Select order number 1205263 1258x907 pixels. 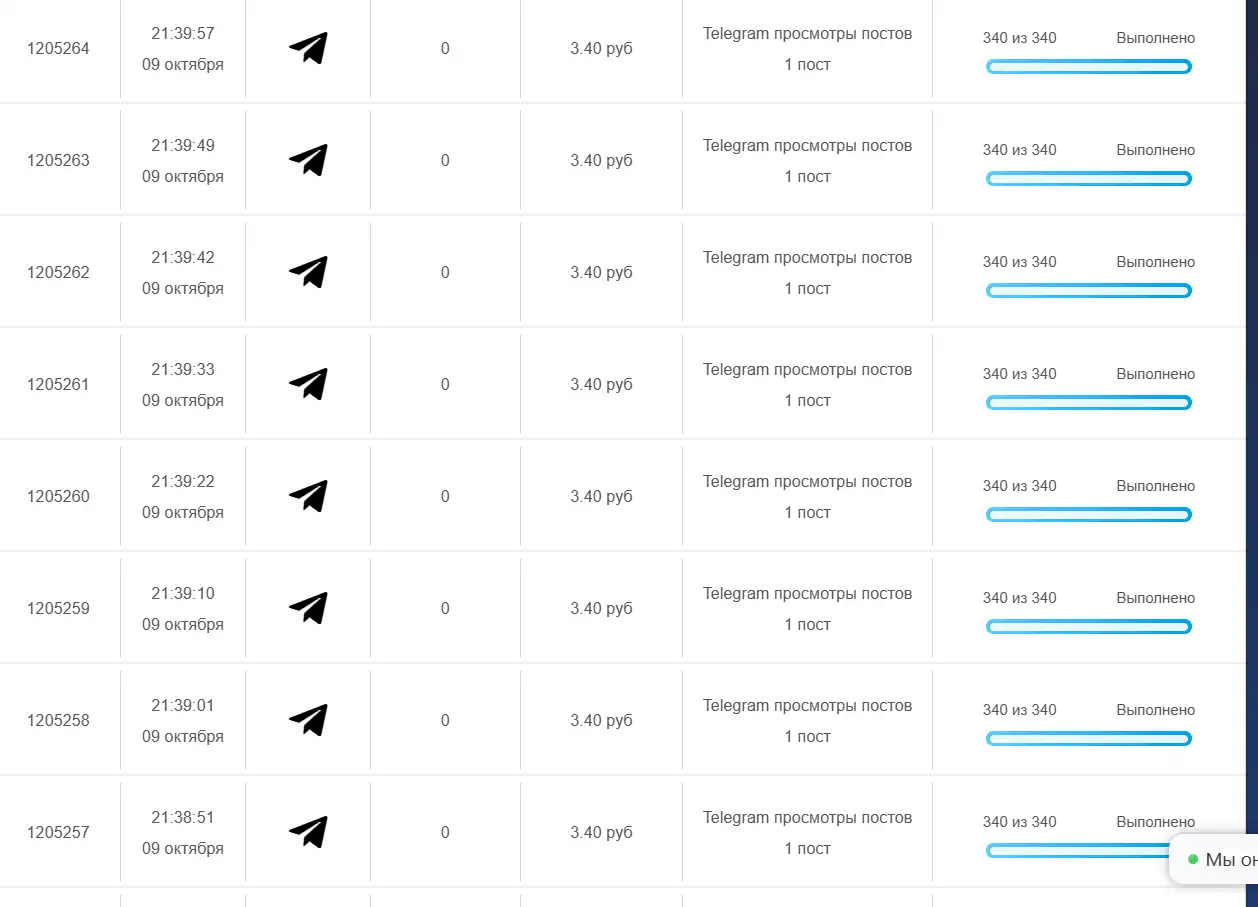58,160
